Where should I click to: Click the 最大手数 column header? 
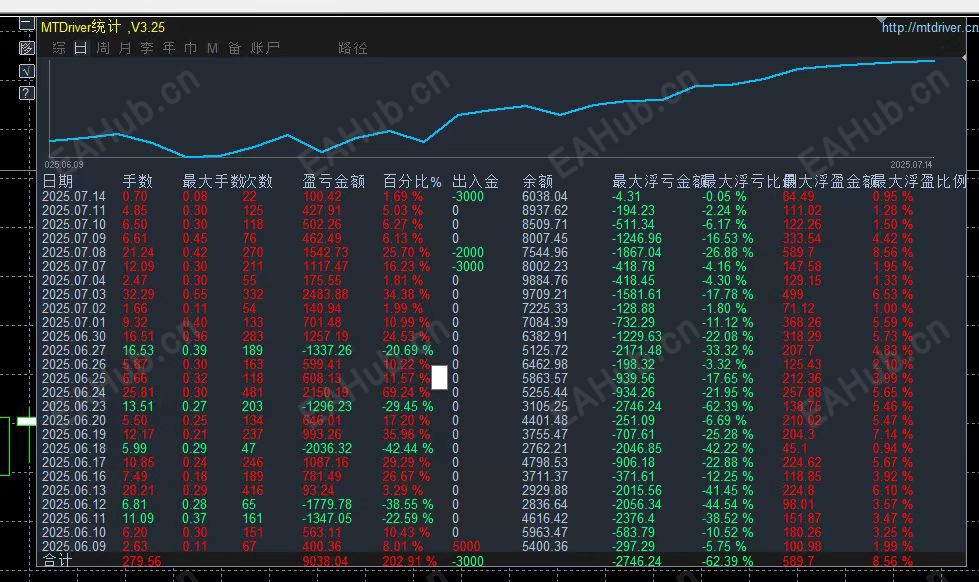[x=212, y=181]
